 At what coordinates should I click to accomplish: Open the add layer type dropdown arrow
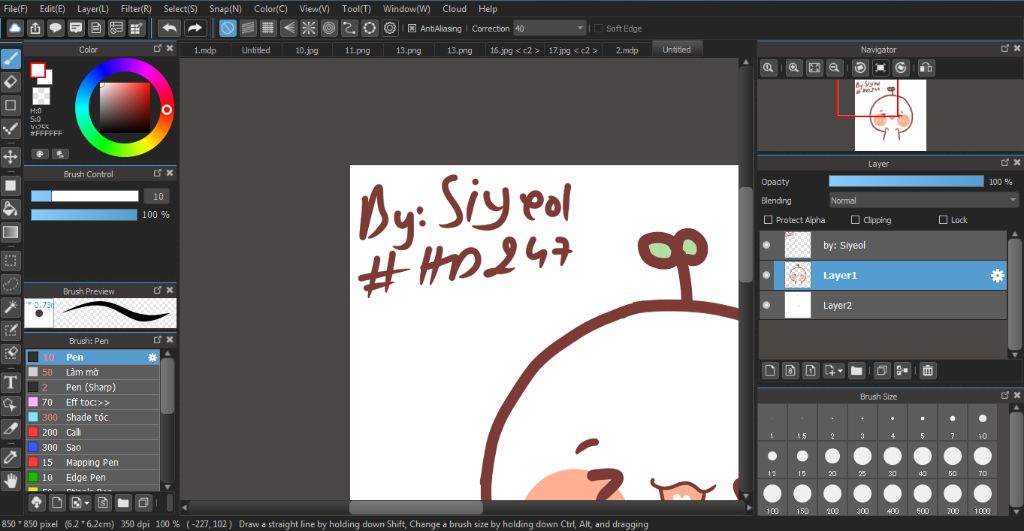coord(840,370)
